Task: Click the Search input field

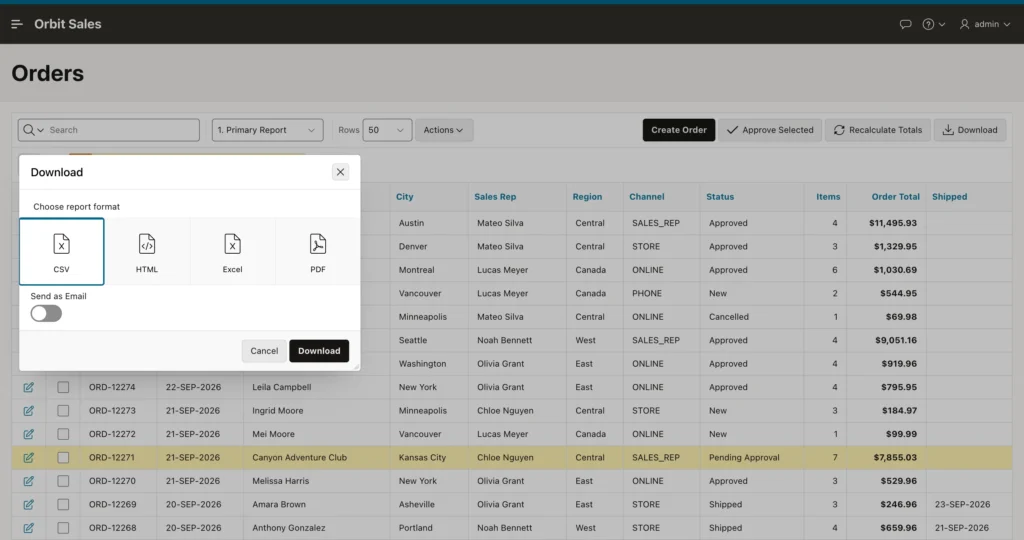Action: coord(122,130)
